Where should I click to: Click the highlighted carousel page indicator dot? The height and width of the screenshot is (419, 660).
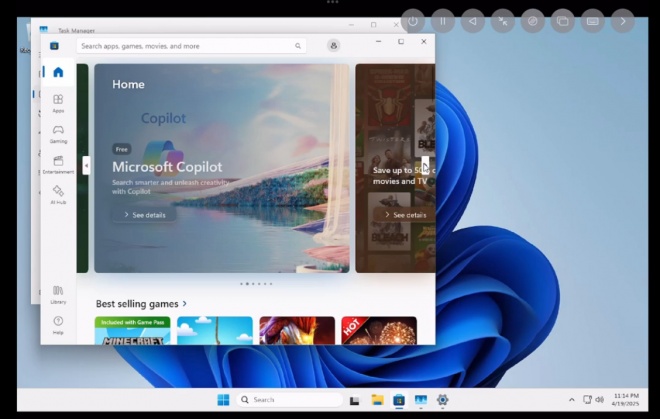(247, 284)
